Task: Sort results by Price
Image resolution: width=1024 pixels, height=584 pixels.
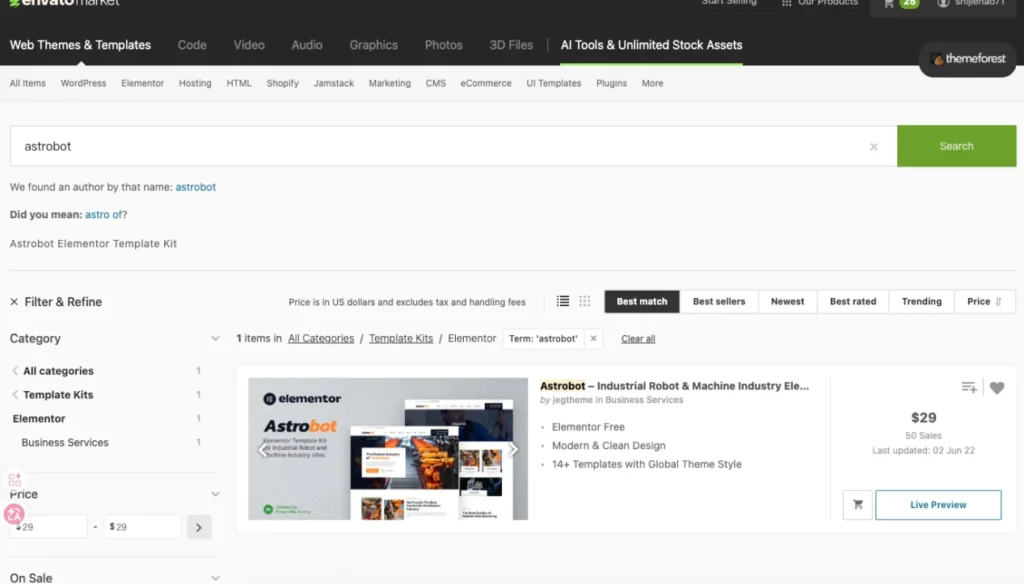Action: (984, 301)
